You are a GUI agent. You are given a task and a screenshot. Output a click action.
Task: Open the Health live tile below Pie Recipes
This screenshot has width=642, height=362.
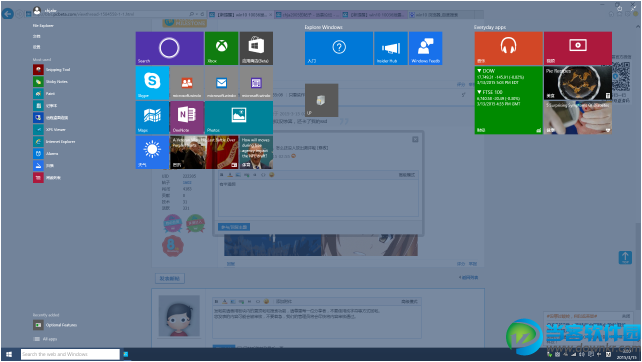578,118
